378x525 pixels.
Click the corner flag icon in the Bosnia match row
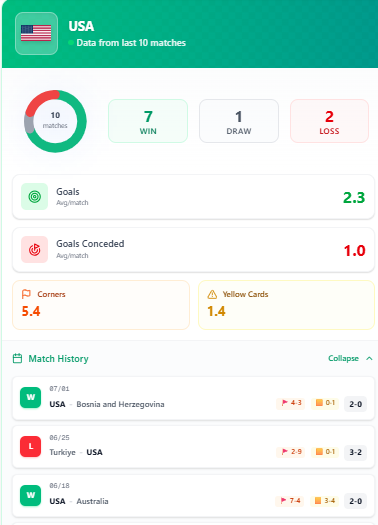pyautogui.click(x=285, y=403)
